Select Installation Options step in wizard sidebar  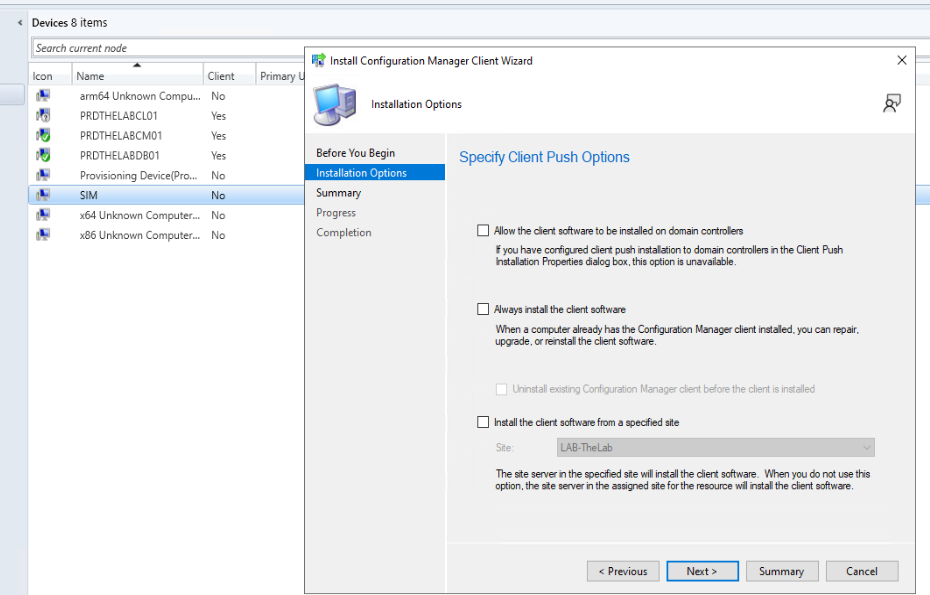point(374,173)
